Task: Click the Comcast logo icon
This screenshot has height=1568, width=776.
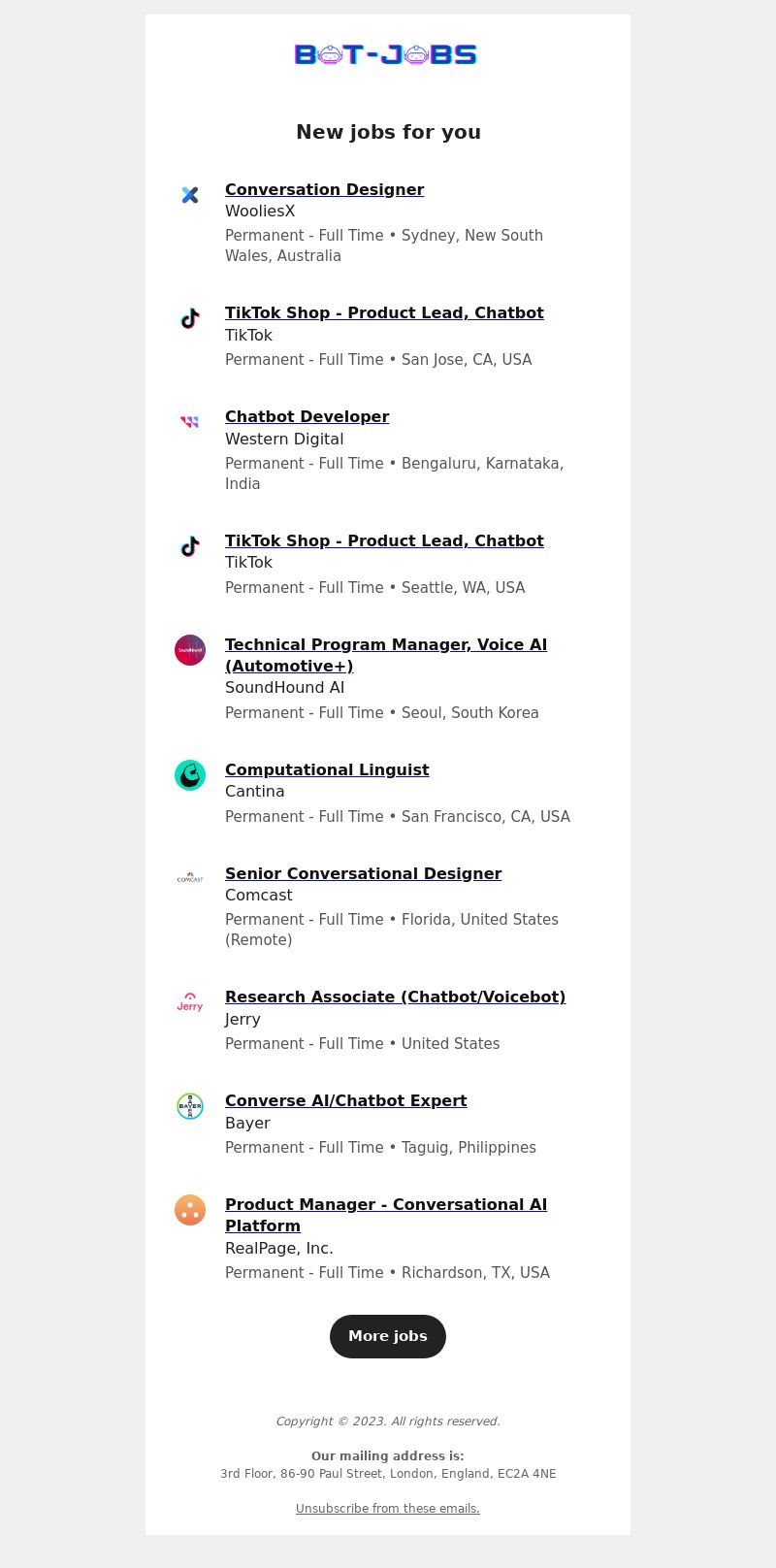Action: click(190, 879)
